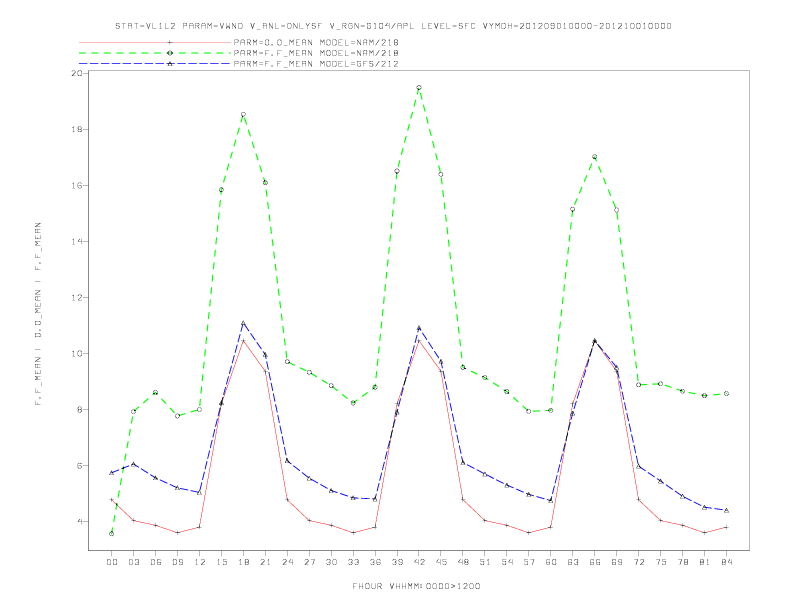Viewport: 792px width, 612px height.
Task: Click x-axis tick label 75
Action: click(x=661, y=562)
